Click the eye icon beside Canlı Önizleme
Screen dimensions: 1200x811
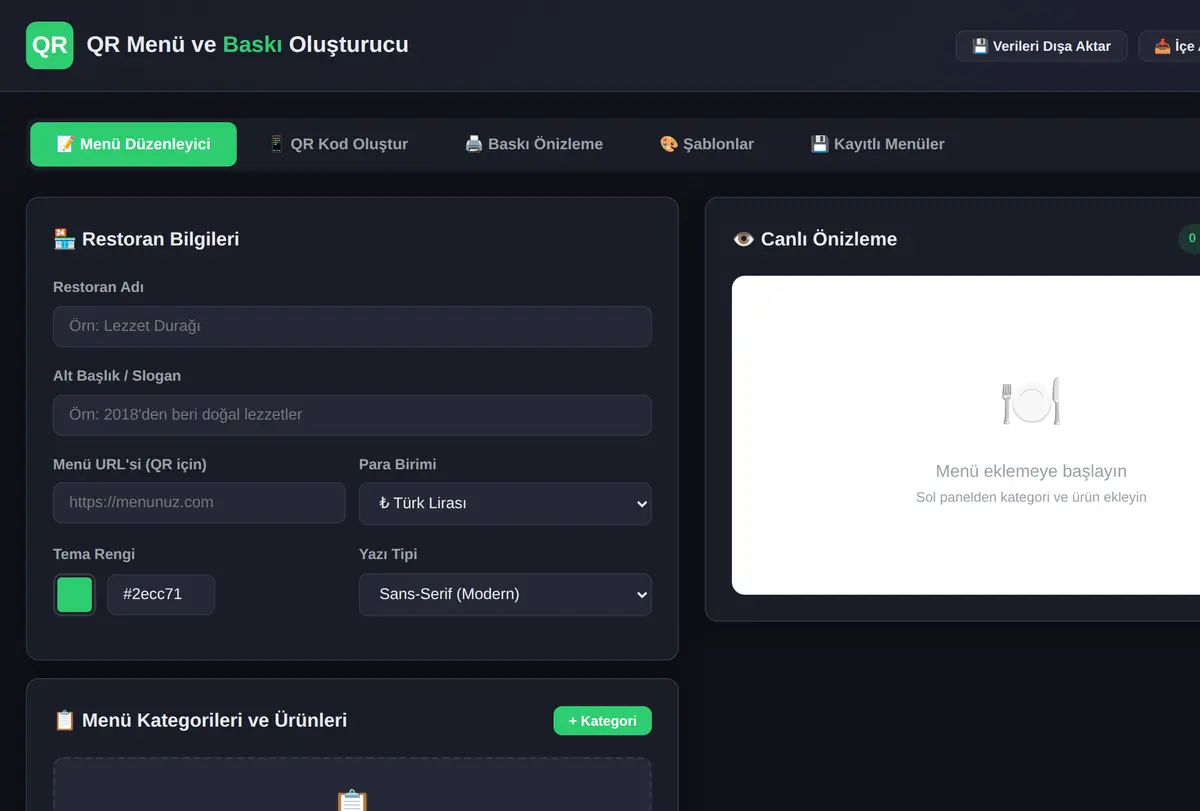tap(743, 239)
